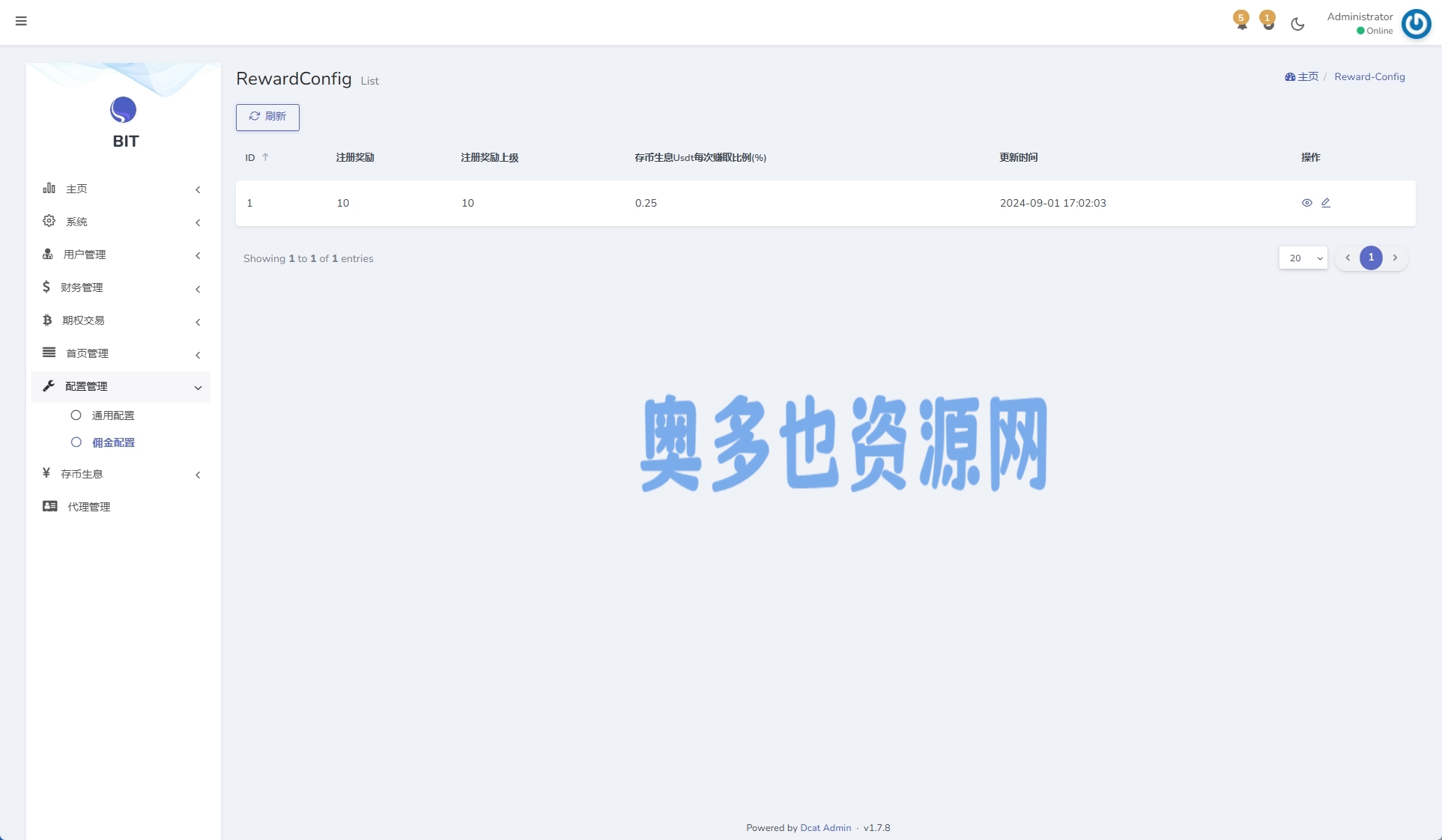Open the second notification icon with badge 1
This screenshot has width=1442, height=840.
click(x=1267, y=22)
